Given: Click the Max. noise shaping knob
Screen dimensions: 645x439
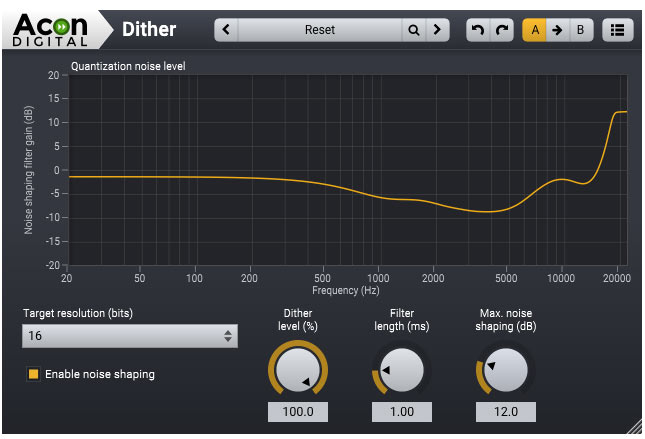Looking at the screenshot, I should pos(506,369).
